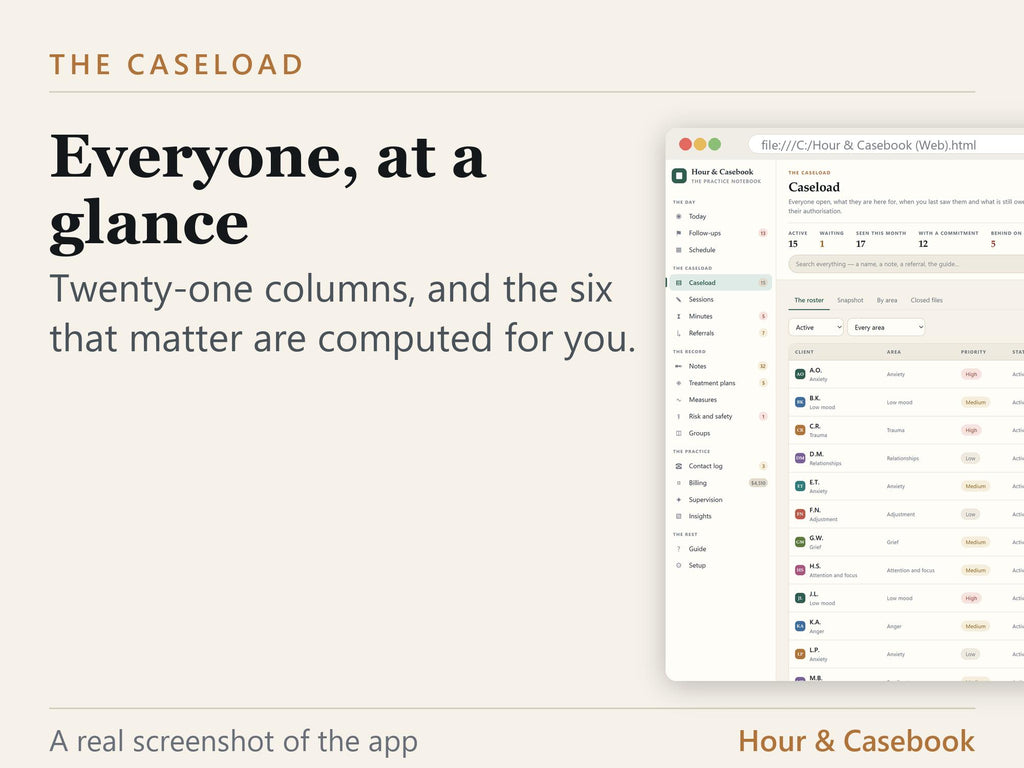This screenshot has height=768, width=1024.
Task: Open the C.R. Trauma client row
Action: point(906,430)
